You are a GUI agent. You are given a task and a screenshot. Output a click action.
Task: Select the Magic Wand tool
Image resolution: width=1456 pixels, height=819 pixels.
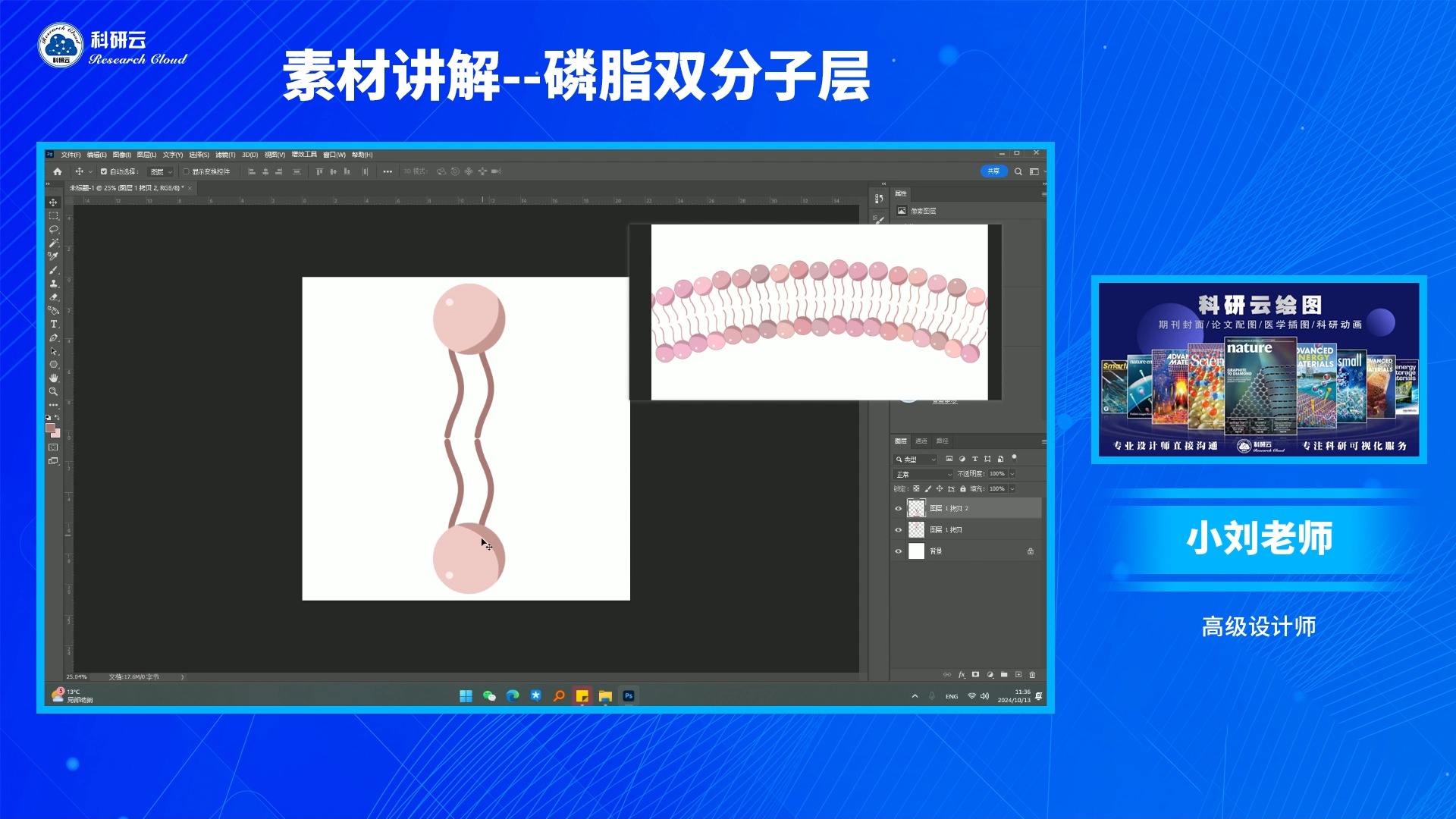(53, 243)
